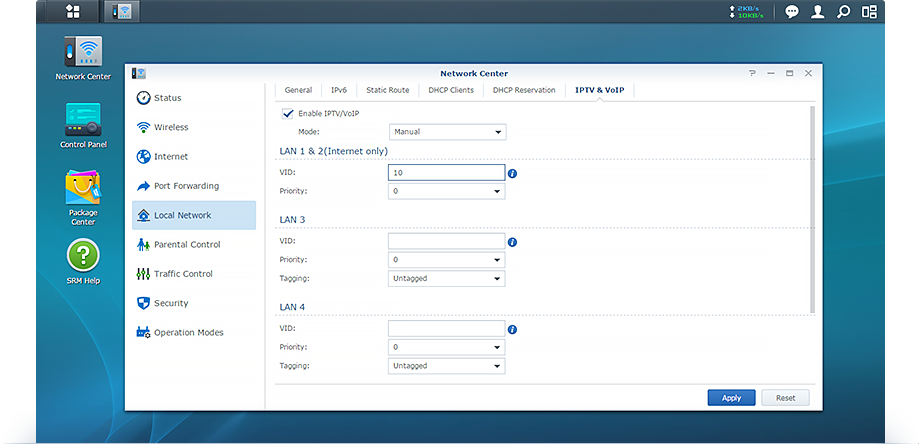Open notifications speech bubble icon
This screenshot has width=920, height=444.
click(792, 12)
